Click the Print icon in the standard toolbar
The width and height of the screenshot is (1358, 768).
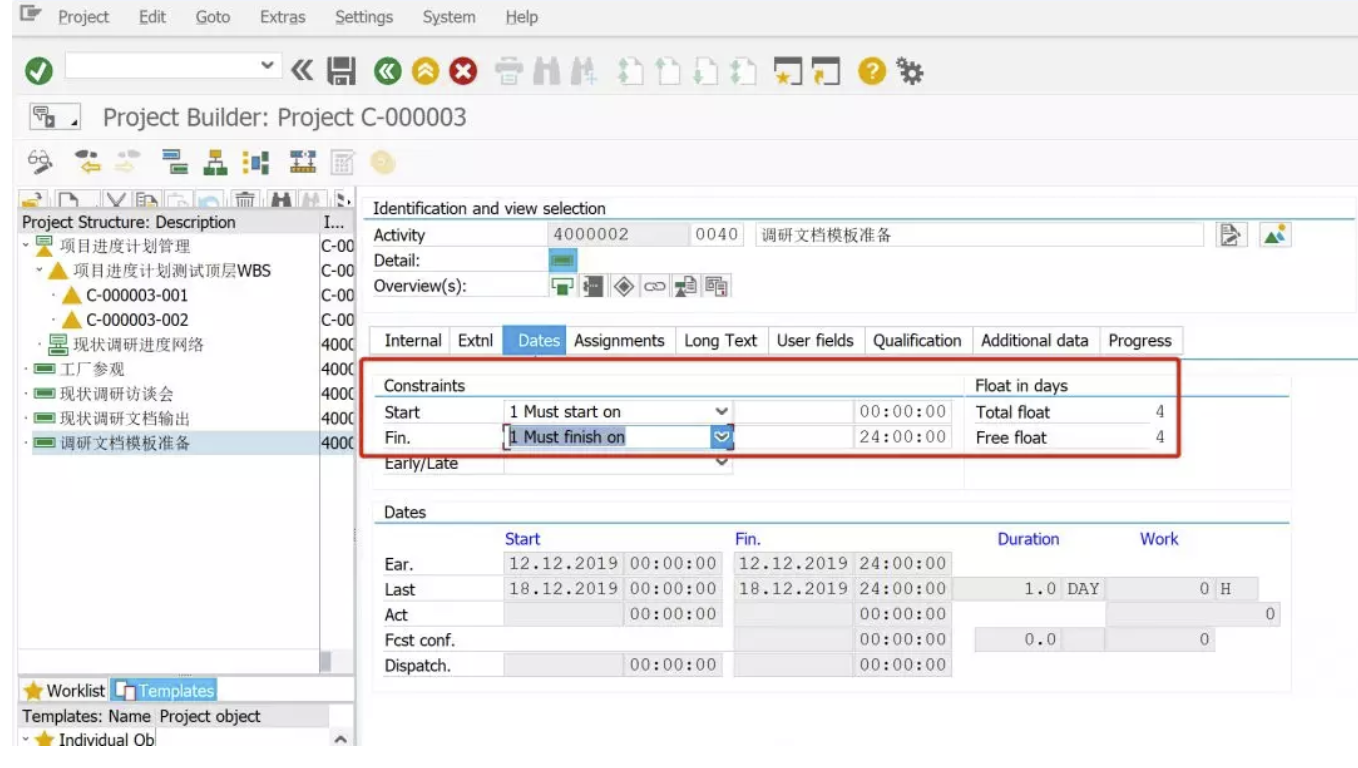(x=510, y=71)
